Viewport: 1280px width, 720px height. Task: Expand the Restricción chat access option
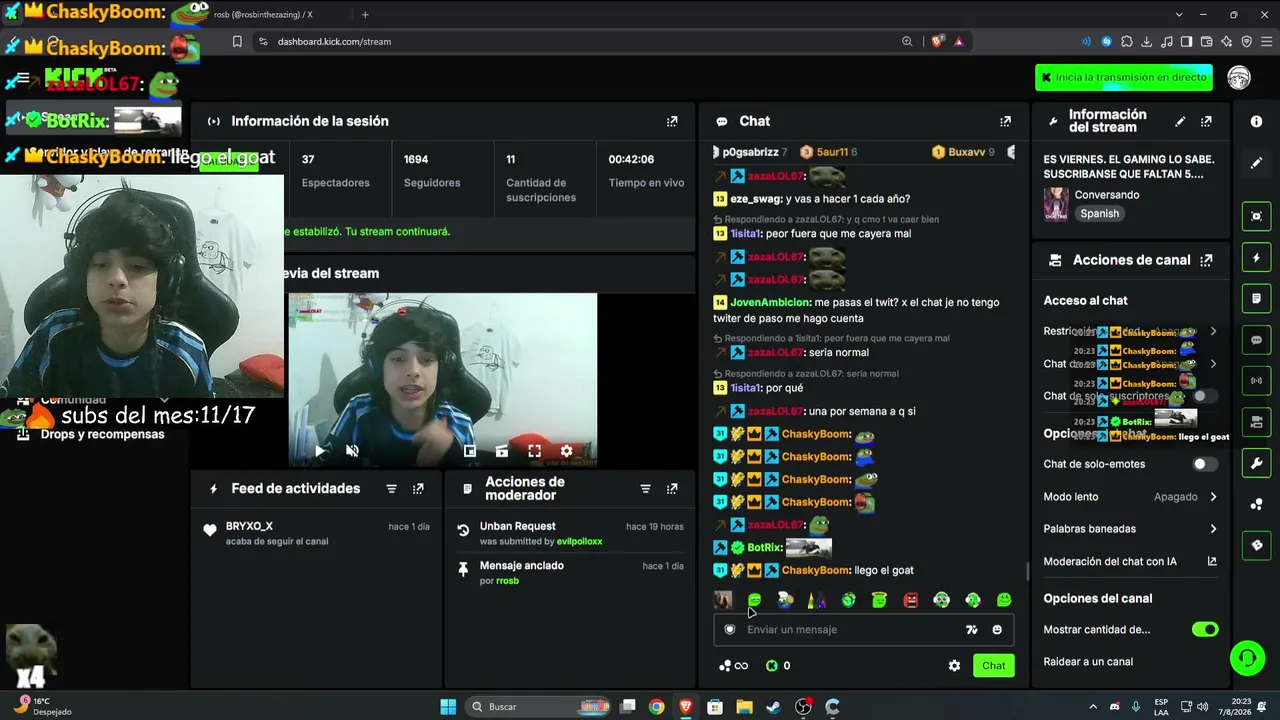point(1213,331)
